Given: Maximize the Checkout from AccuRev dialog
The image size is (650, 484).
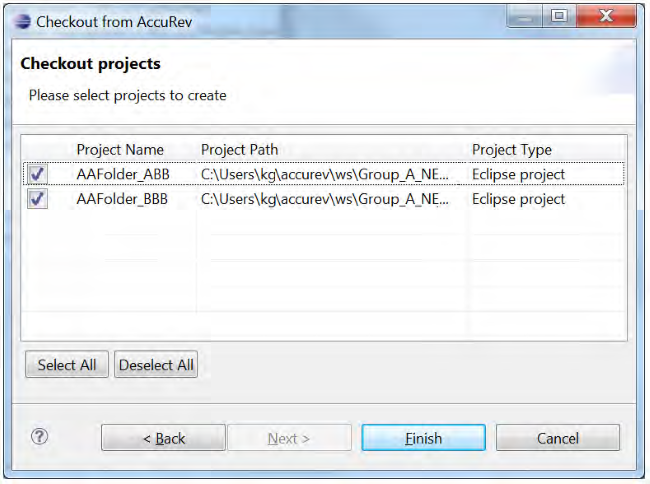Looking at the screenshot, I should (x=559, y=17).
